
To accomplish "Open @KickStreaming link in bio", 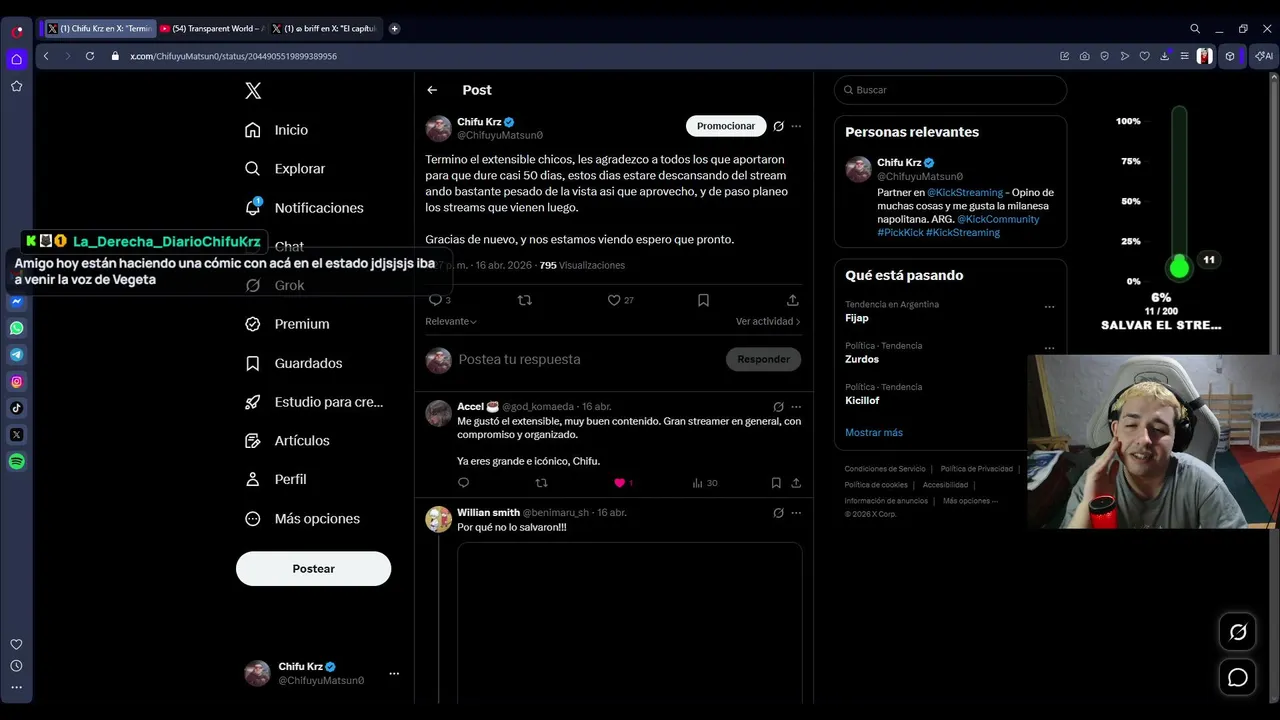I will click(964, 193).
